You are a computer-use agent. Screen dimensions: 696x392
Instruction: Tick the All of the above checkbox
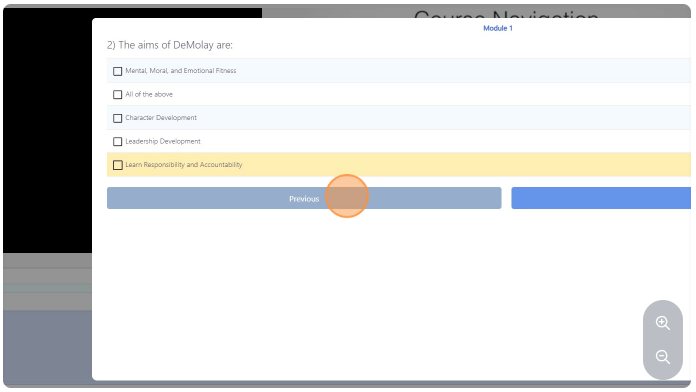(118, 95)
